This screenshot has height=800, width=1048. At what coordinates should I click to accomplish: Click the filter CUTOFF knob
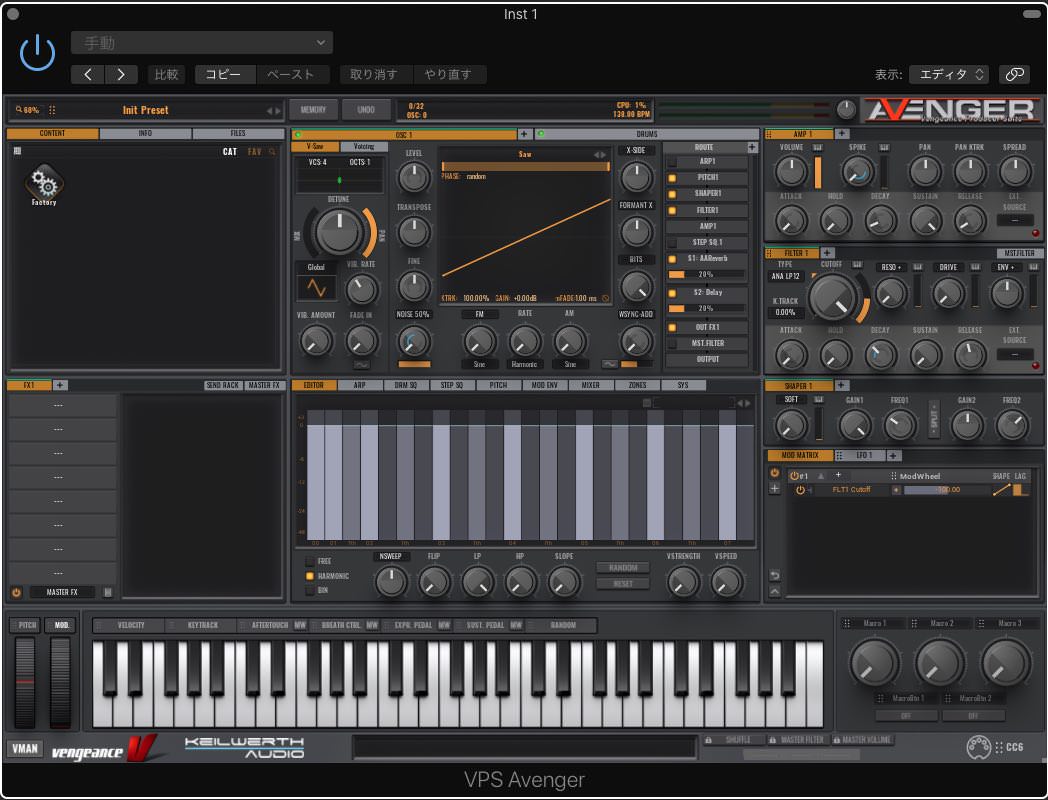[x=833, y=297]
